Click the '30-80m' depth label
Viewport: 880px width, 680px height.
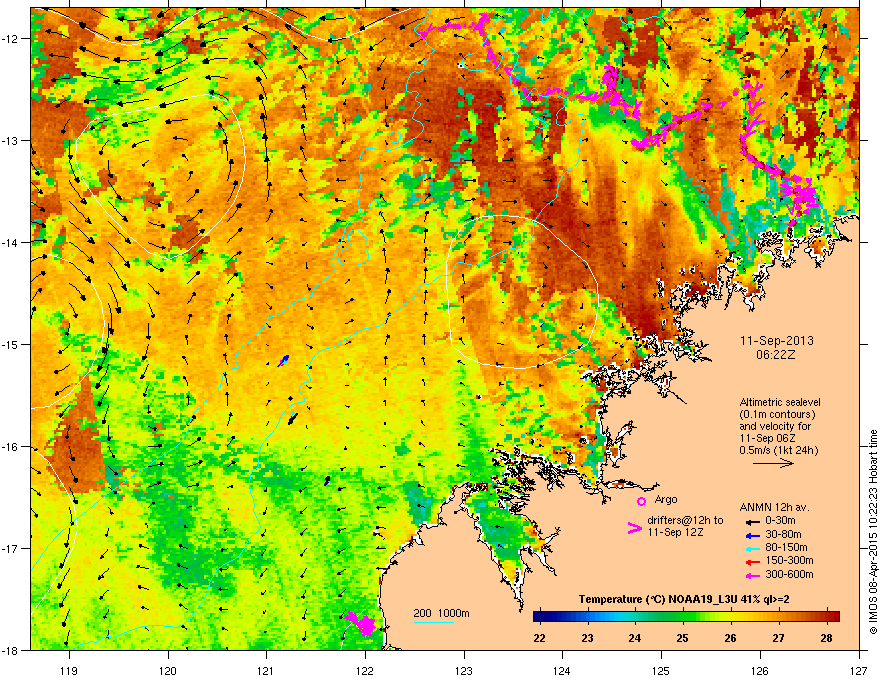[x=783, y=534]
